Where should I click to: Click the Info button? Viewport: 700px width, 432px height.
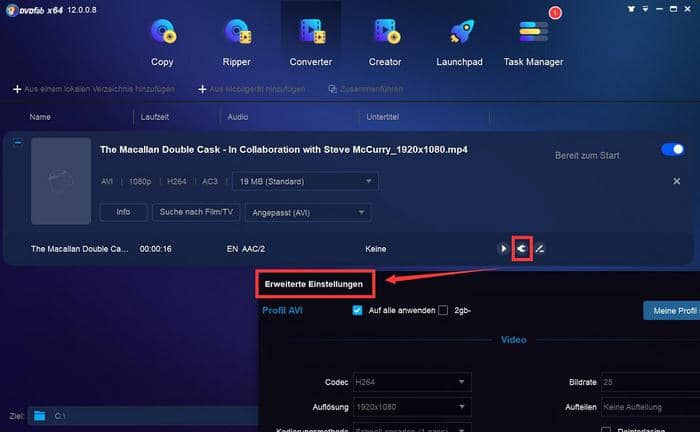point(123,212)
